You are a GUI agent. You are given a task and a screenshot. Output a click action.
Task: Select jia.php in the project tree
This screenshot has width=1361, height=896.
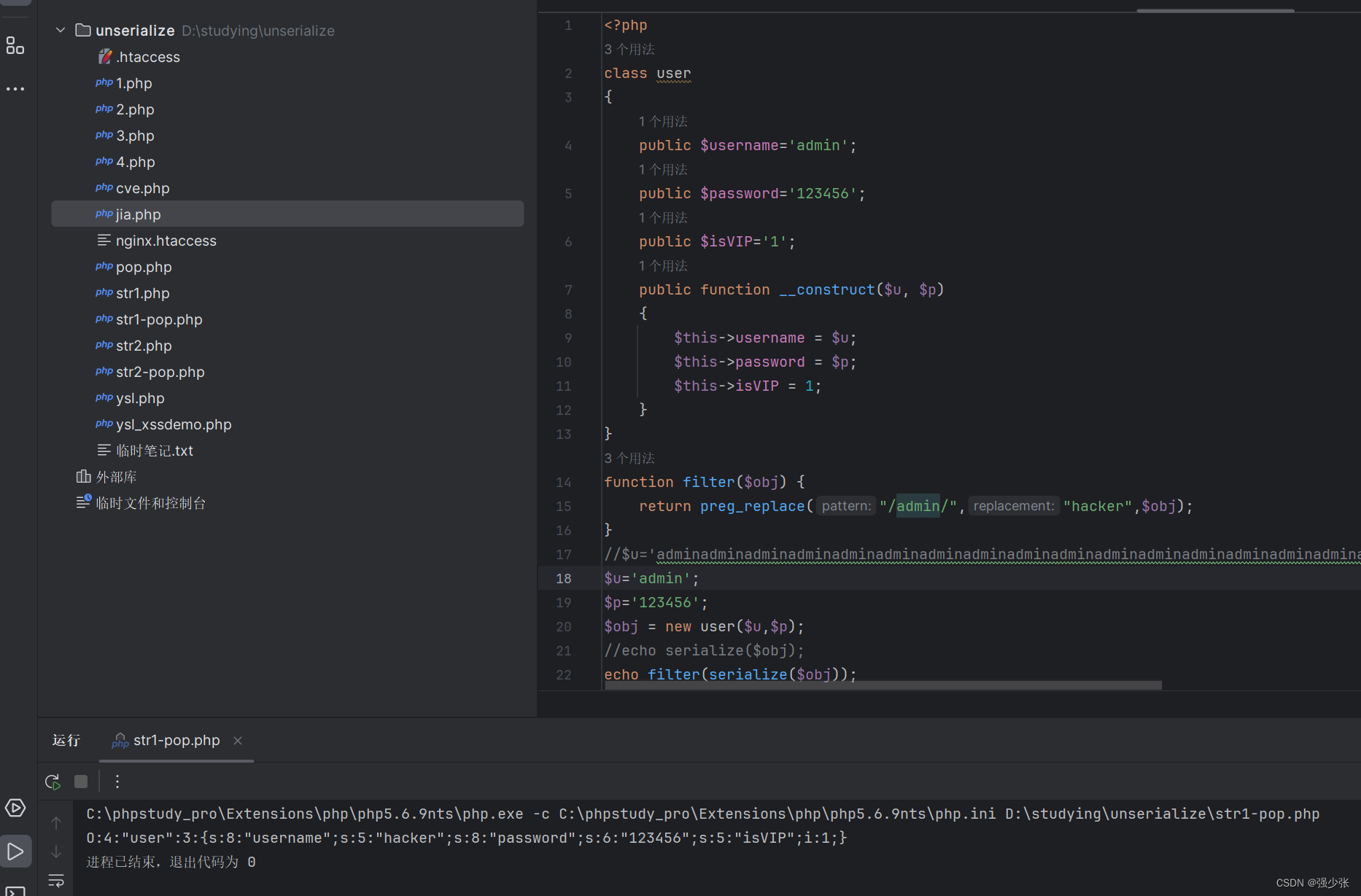287,214
